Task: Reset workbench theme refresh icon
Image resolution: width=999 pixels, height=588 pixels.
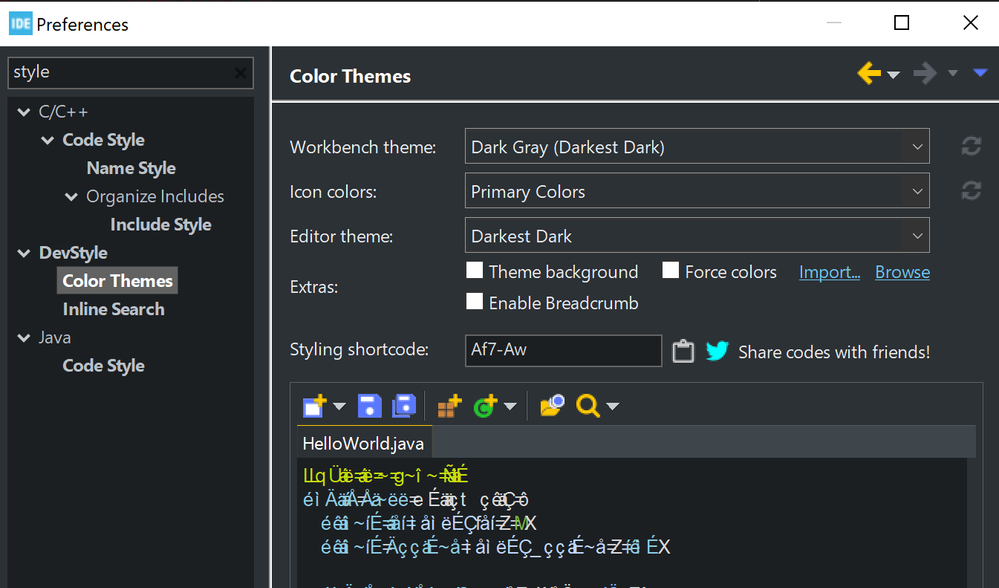Action: pyautogui.click(x=971, y=147)
